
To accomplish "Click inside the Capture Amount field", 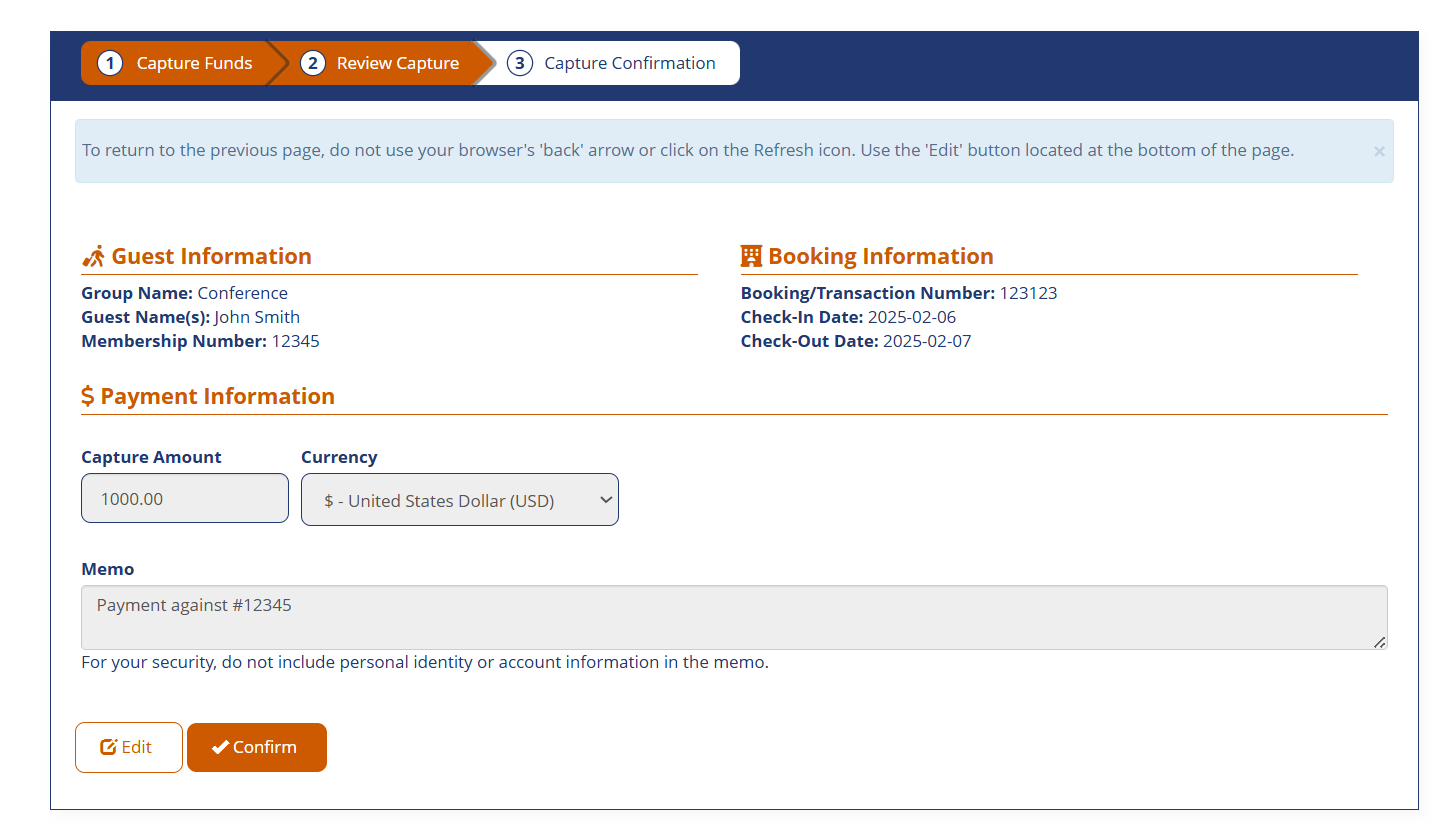I will (x=184, y=499).
